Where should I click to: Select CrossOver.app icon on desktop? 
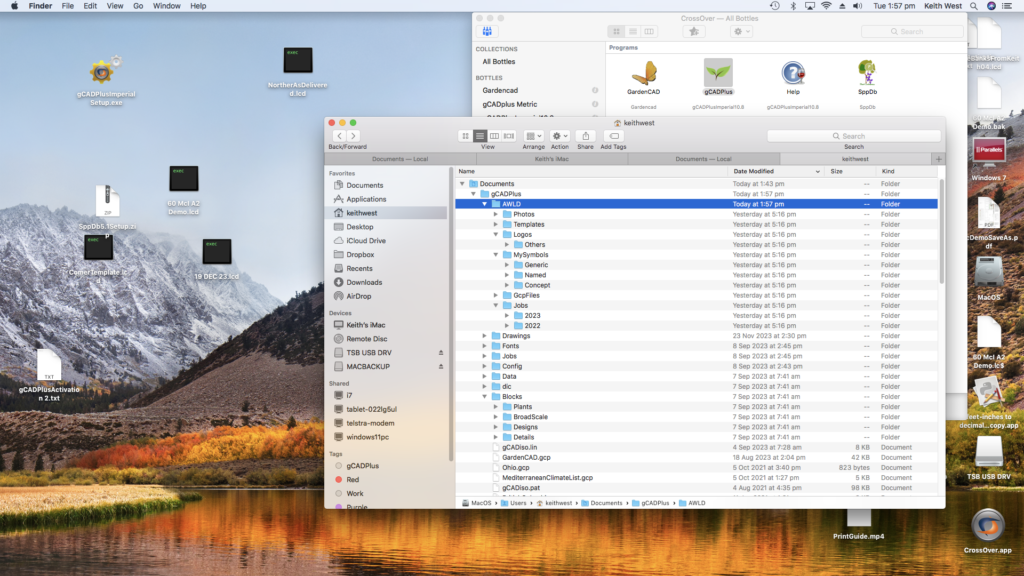[987, 531]
